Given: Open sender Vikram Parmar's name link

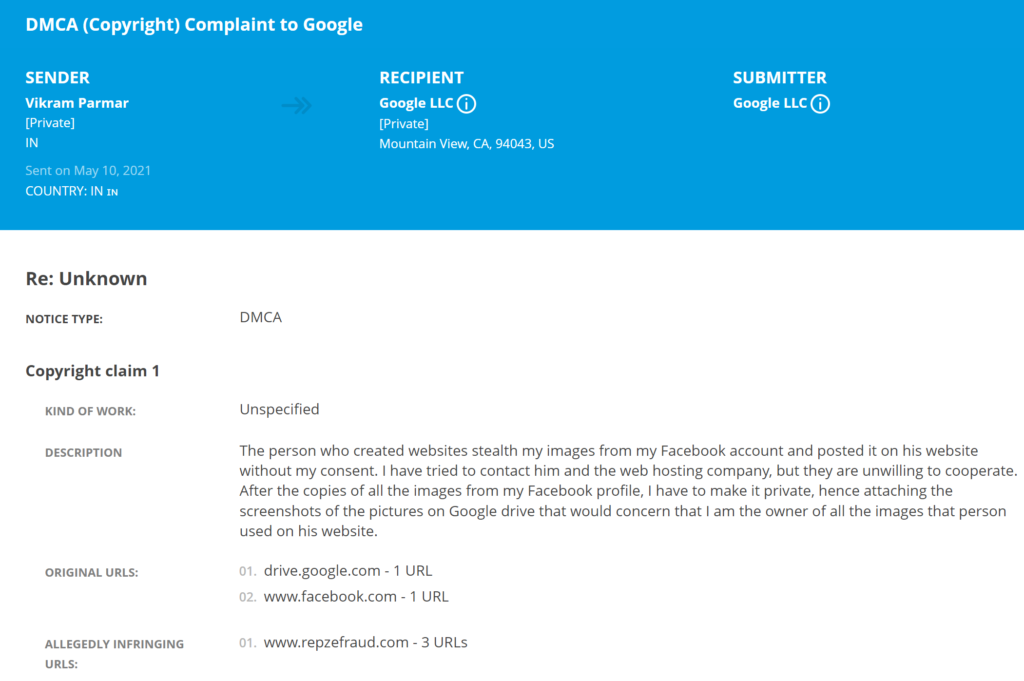Looking at the screenshot, I should pos(77,103).
